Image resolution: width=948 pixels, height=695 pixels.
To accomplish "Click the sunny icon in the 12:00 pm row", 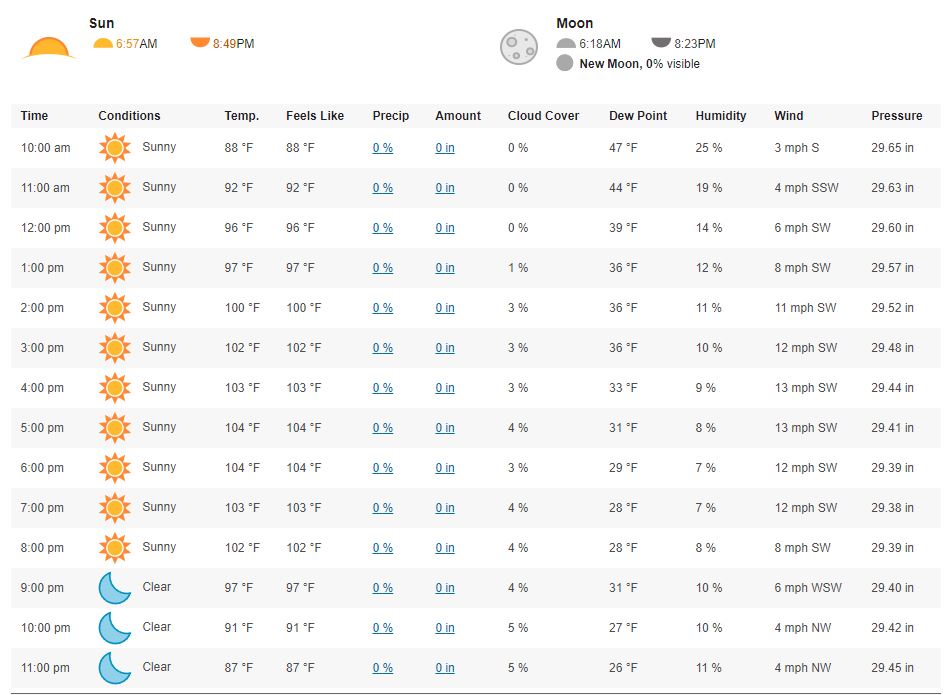I will click(115, 228).
